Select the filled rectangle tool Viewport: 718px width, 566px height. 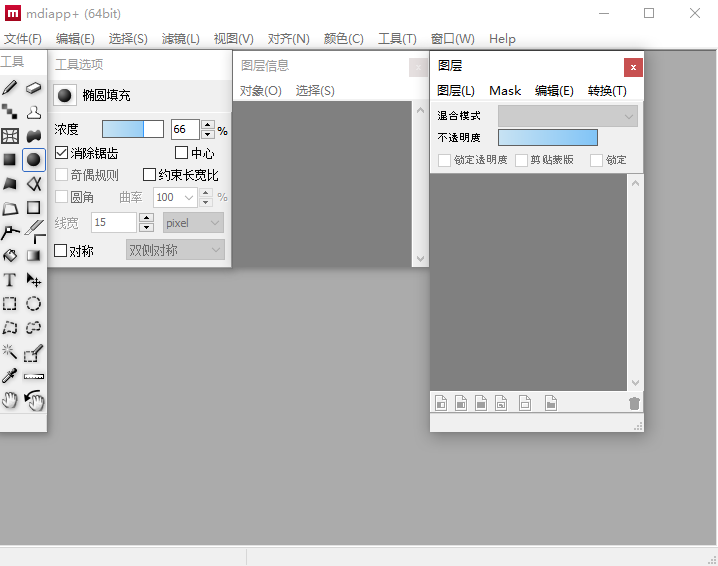(10, 159)
